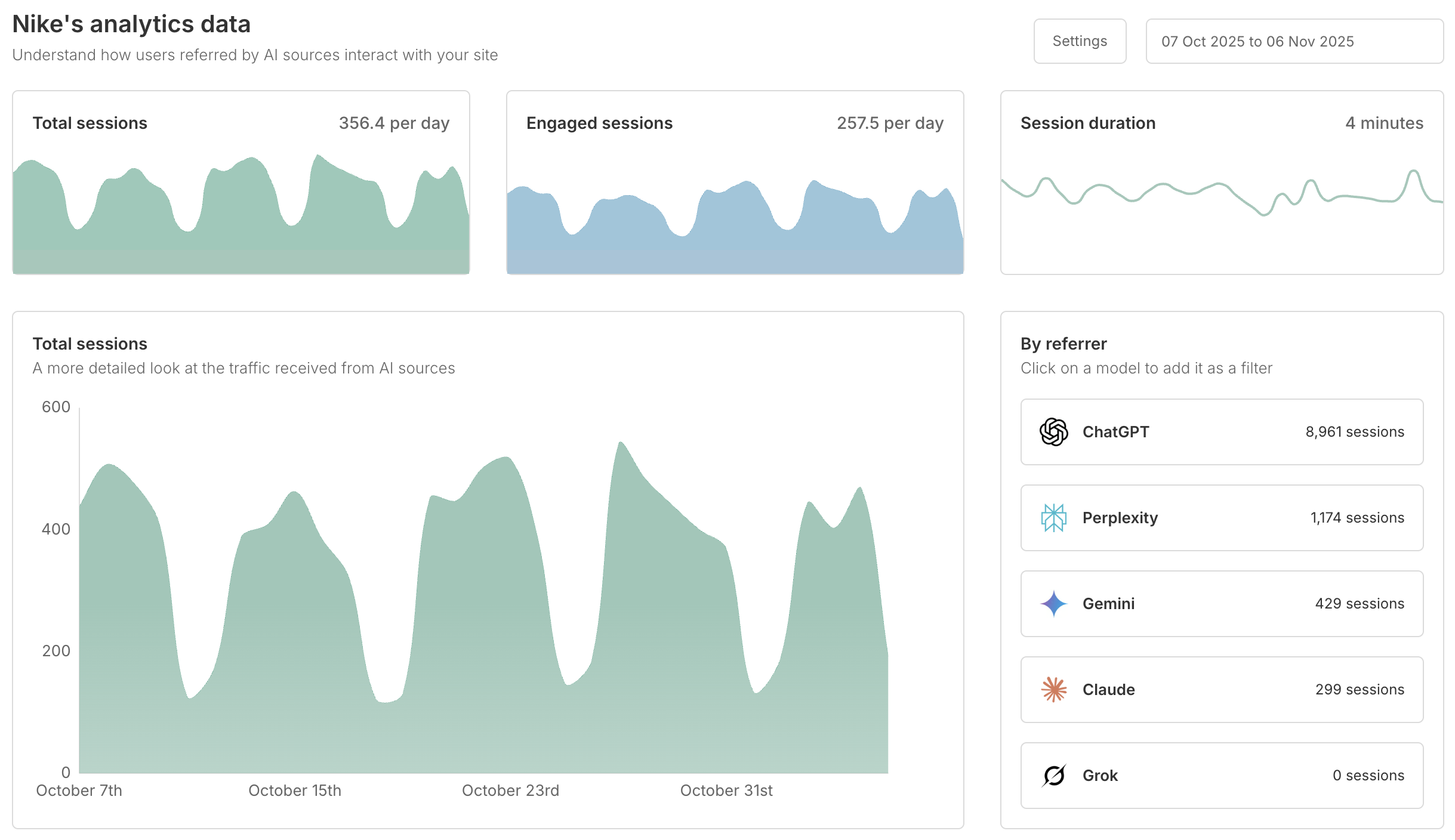Screen dimensions: 1455x840
Task: Click the Grok logo icon
Action: [x=1053, y=776]
